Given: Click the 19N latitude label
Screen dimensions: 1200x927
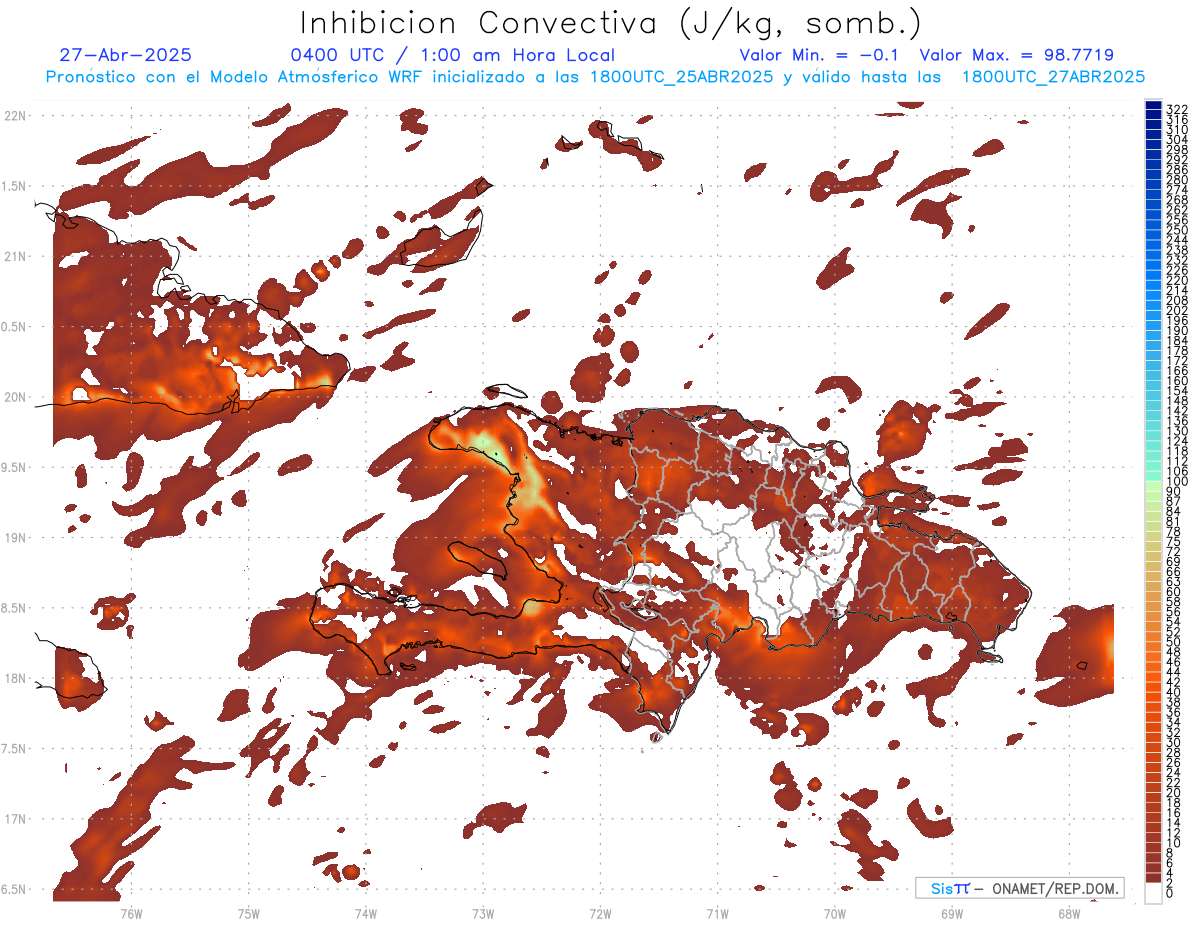Looking at the screenshot, I should [x=15, y=537].
